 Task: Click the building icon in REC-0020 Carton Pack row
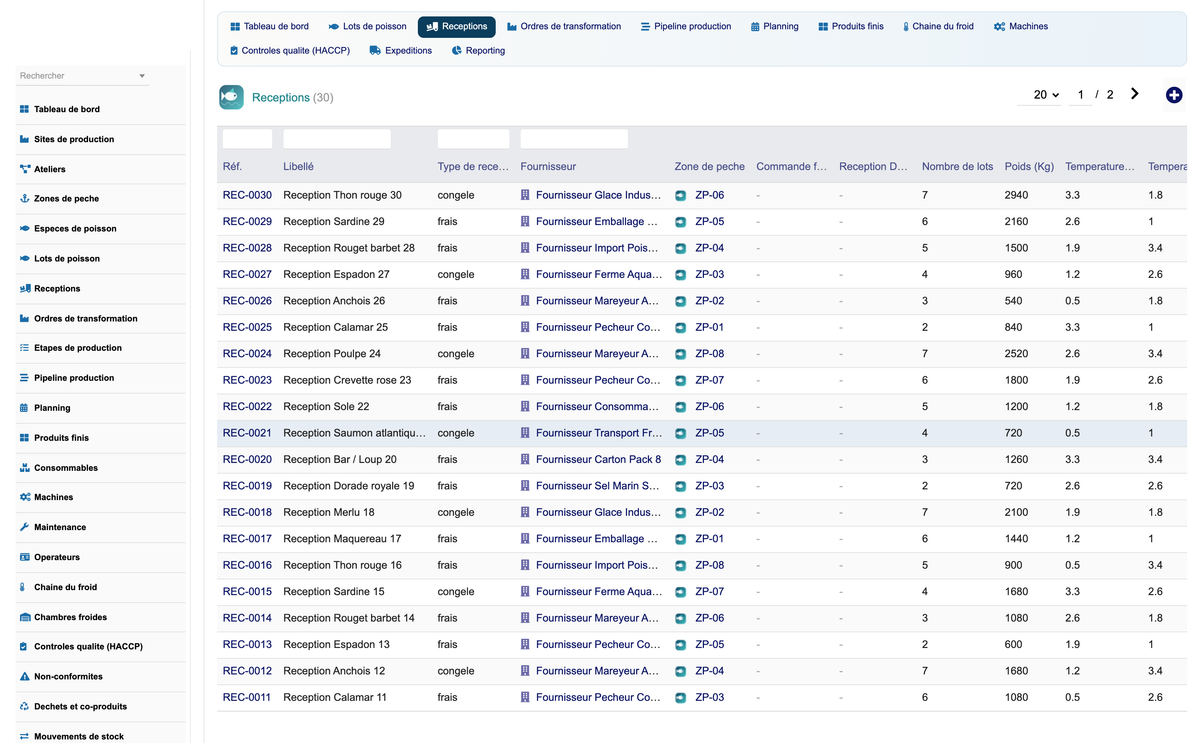525,460
